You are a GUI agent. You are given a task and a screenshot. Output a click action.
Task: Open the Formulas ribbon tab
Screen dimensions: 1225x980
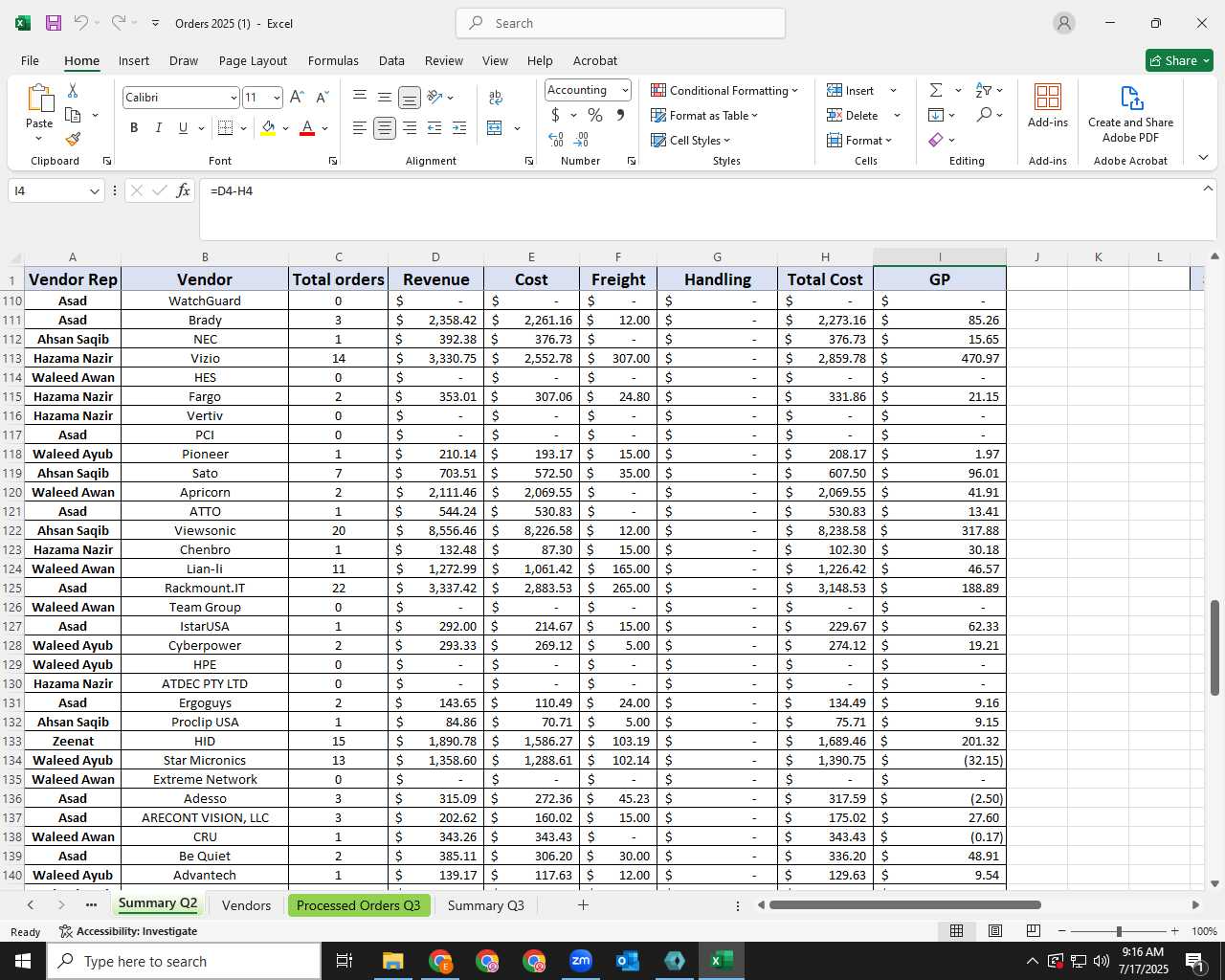coord(333,60)
